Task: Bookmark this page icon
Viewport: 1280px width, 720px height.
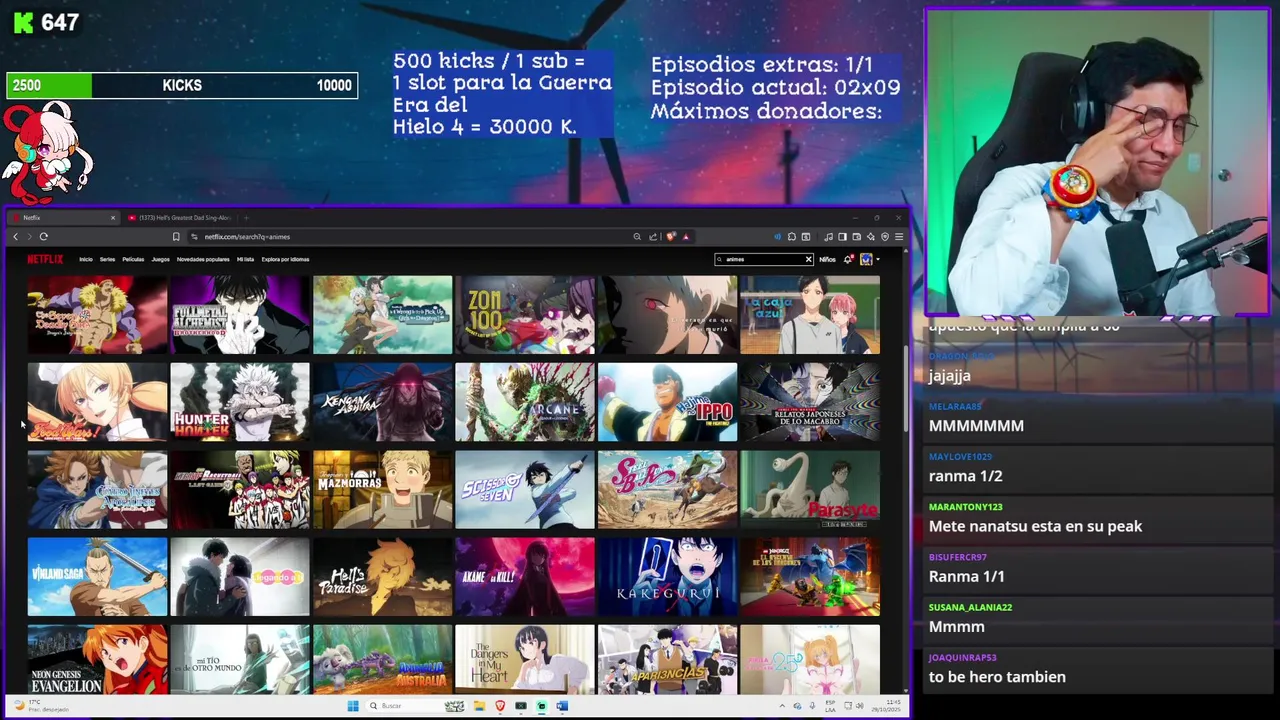Action: click(176, 237)
